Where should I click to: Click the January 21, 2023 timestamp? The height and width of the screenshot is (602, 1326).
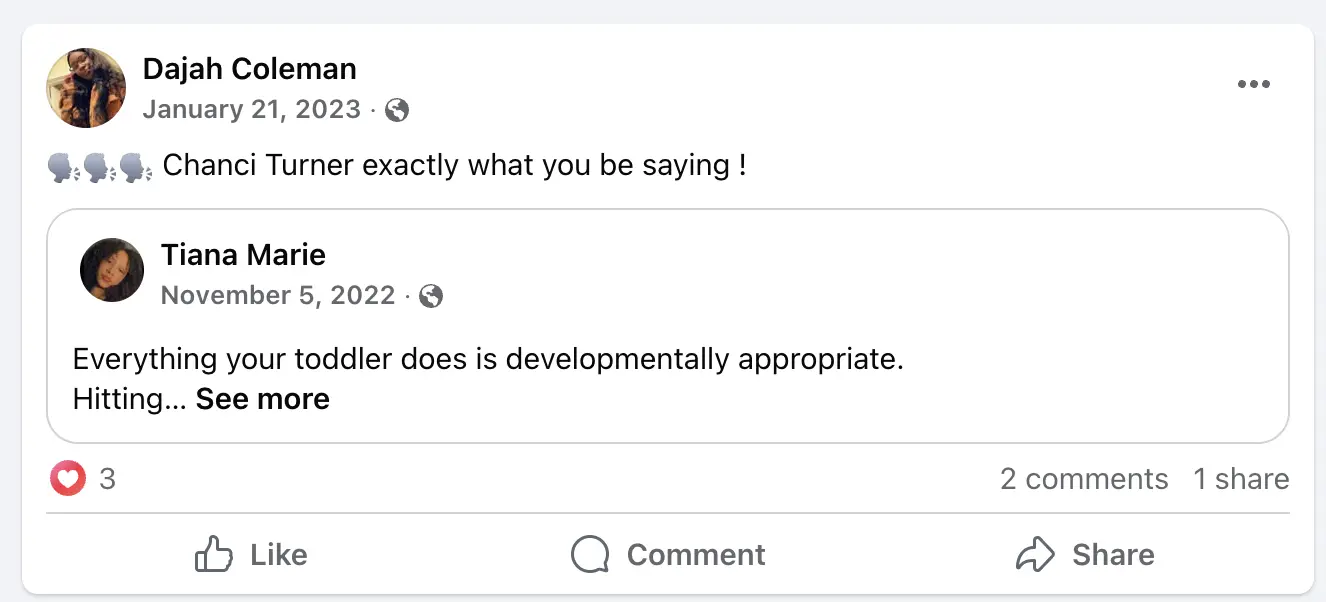click(x=251, y=109)
